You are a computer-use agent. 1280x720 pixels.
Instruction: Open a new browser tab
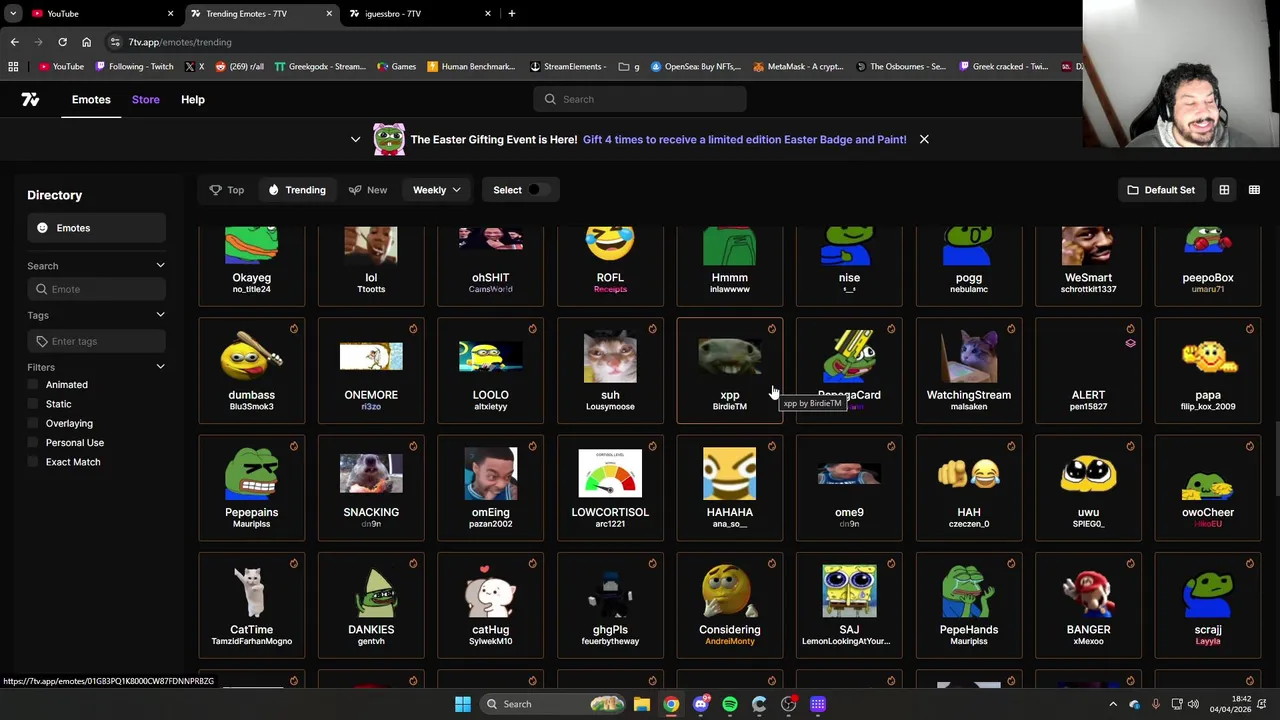click(x=511, y=13)
